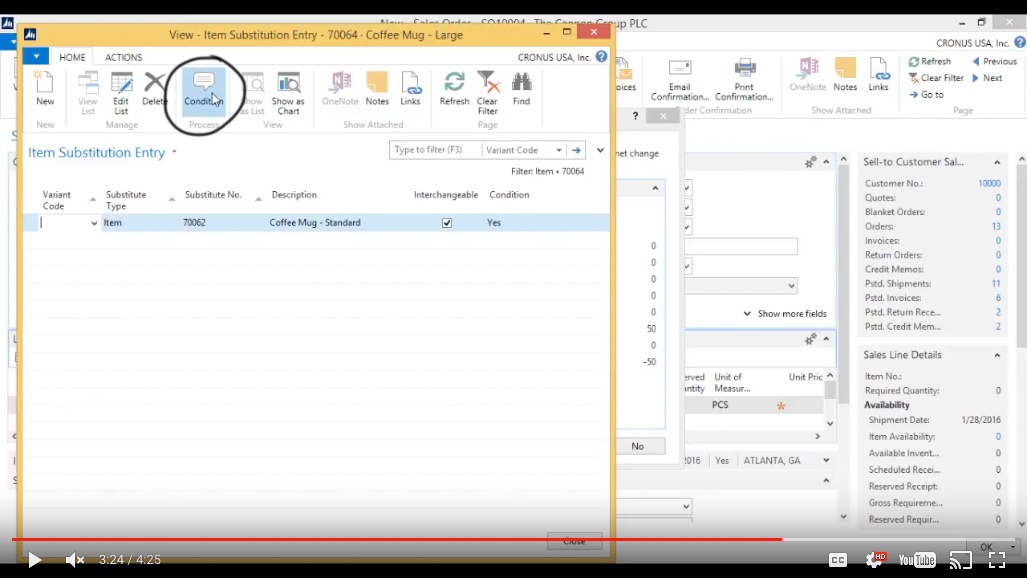The image size is (1027, 578).
Task: Expand Show more fields
Action: point(785,314)
